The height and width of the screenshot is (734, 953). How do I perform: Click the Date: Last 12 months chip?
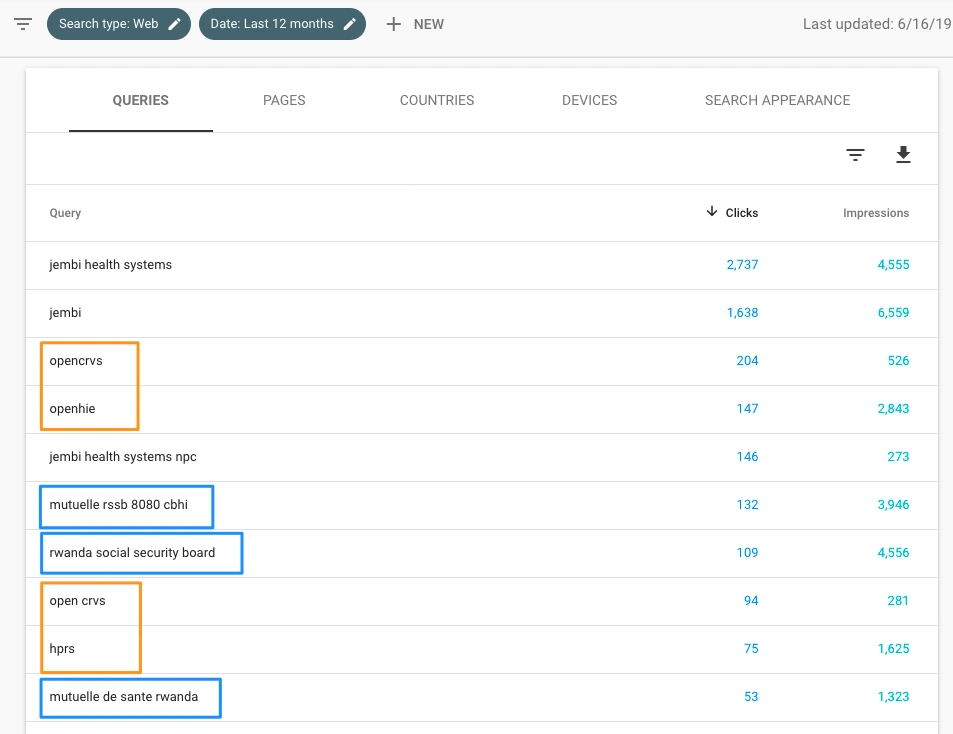pyautogui.click(x=282, y=24)
